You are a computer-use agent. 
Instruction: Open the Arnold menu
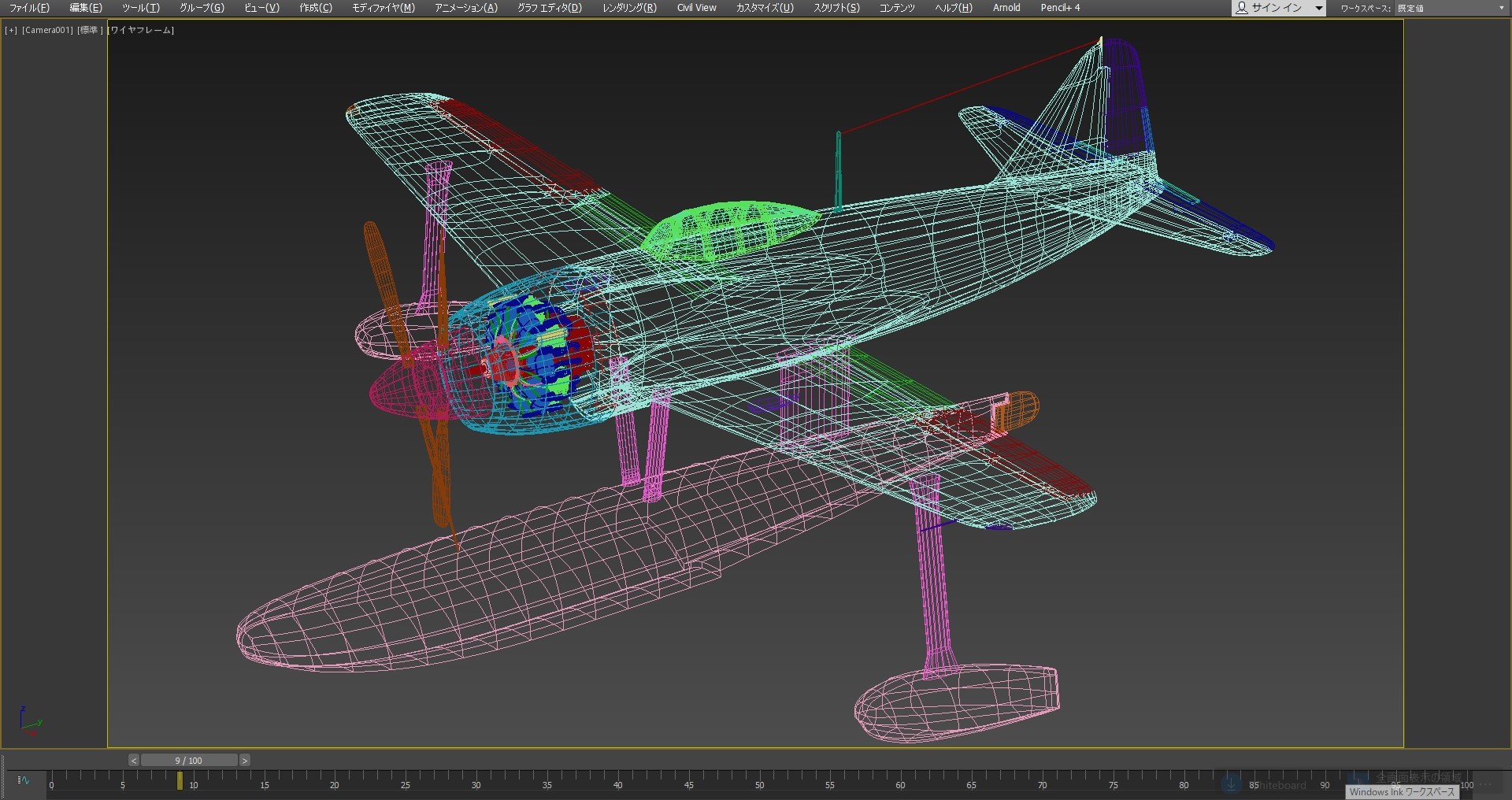click(x=1006, y=8)
